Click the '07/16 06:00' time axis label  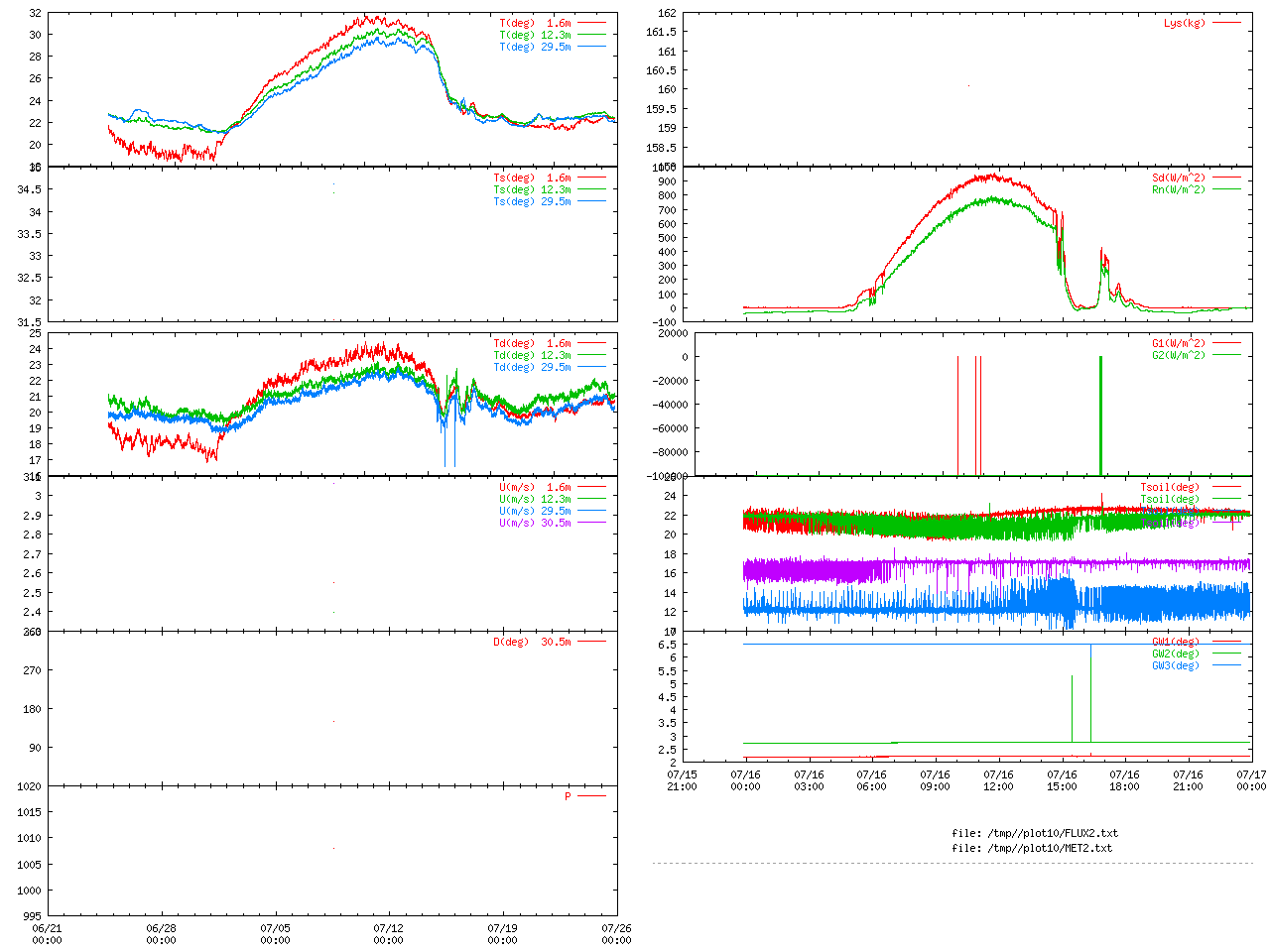tap(872, 781)
